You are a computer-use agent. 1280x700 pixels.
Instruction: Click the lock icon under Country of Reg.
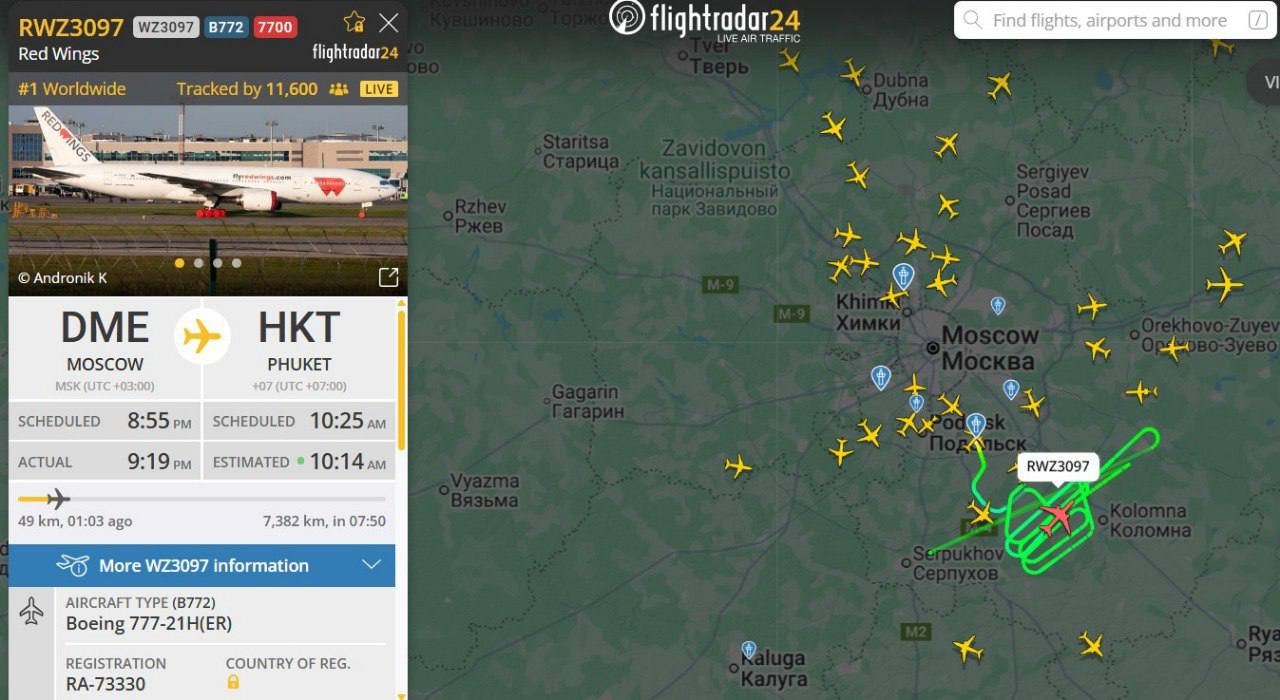[x=233, y=682]
